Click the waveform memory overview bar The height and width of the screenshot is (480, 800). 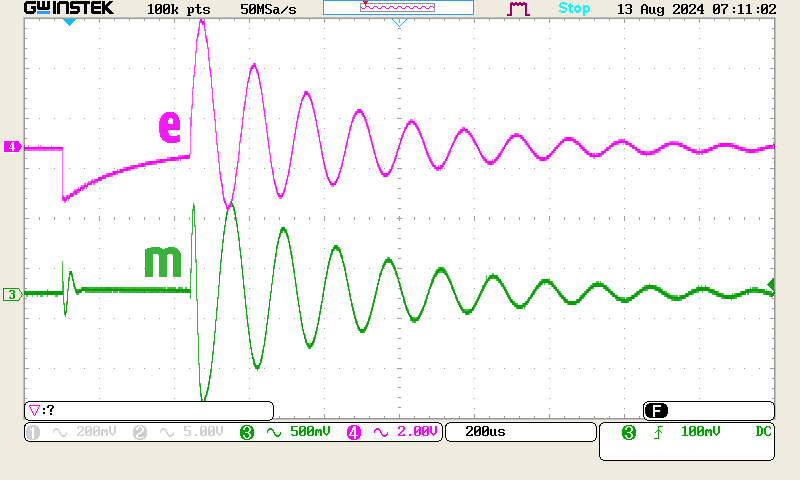click(x=398, y=7)
